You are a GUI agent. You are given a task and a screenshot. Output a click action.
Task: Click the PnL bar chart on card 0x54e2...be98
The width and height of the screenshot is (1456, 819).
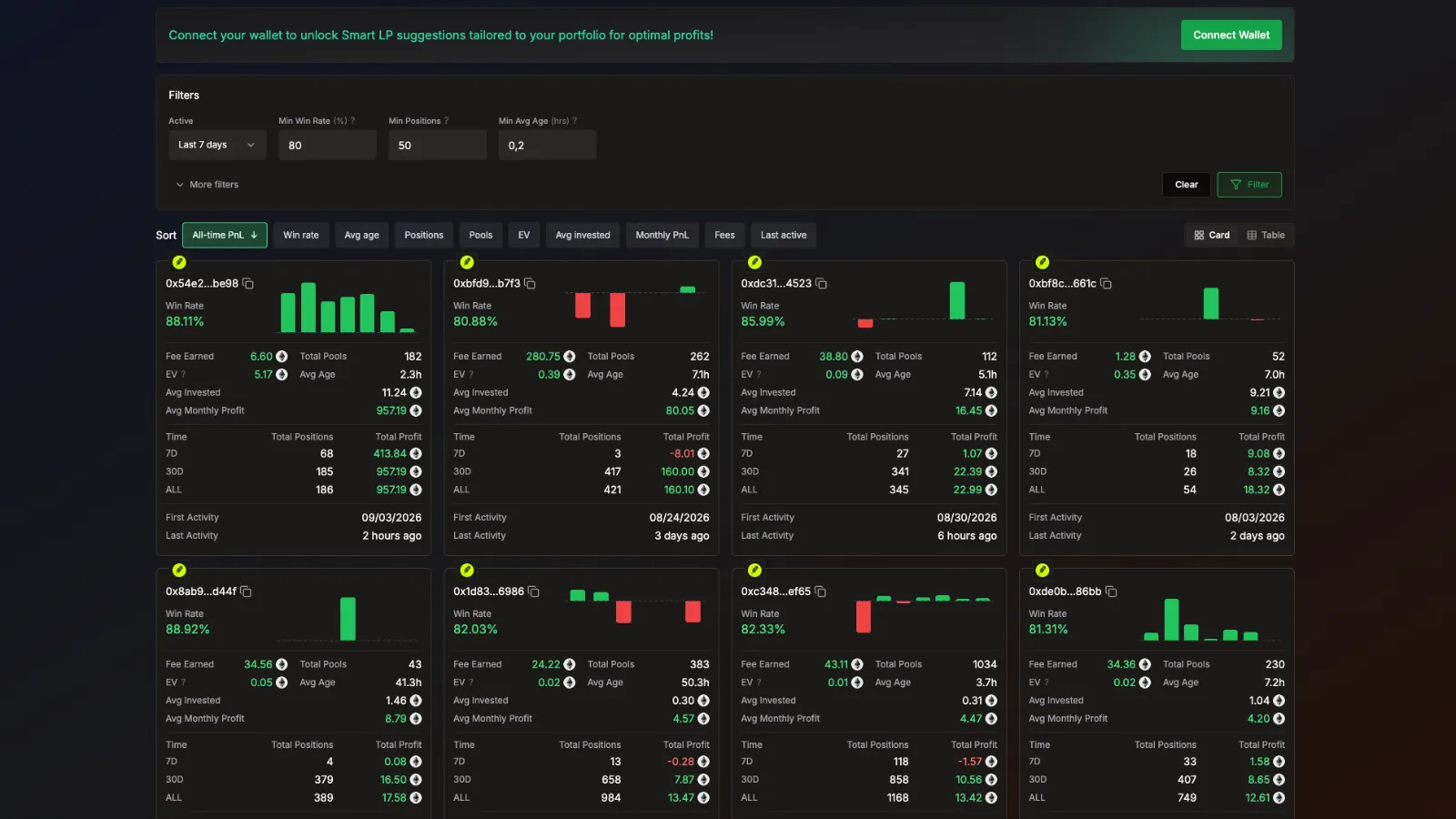[348, 308]
